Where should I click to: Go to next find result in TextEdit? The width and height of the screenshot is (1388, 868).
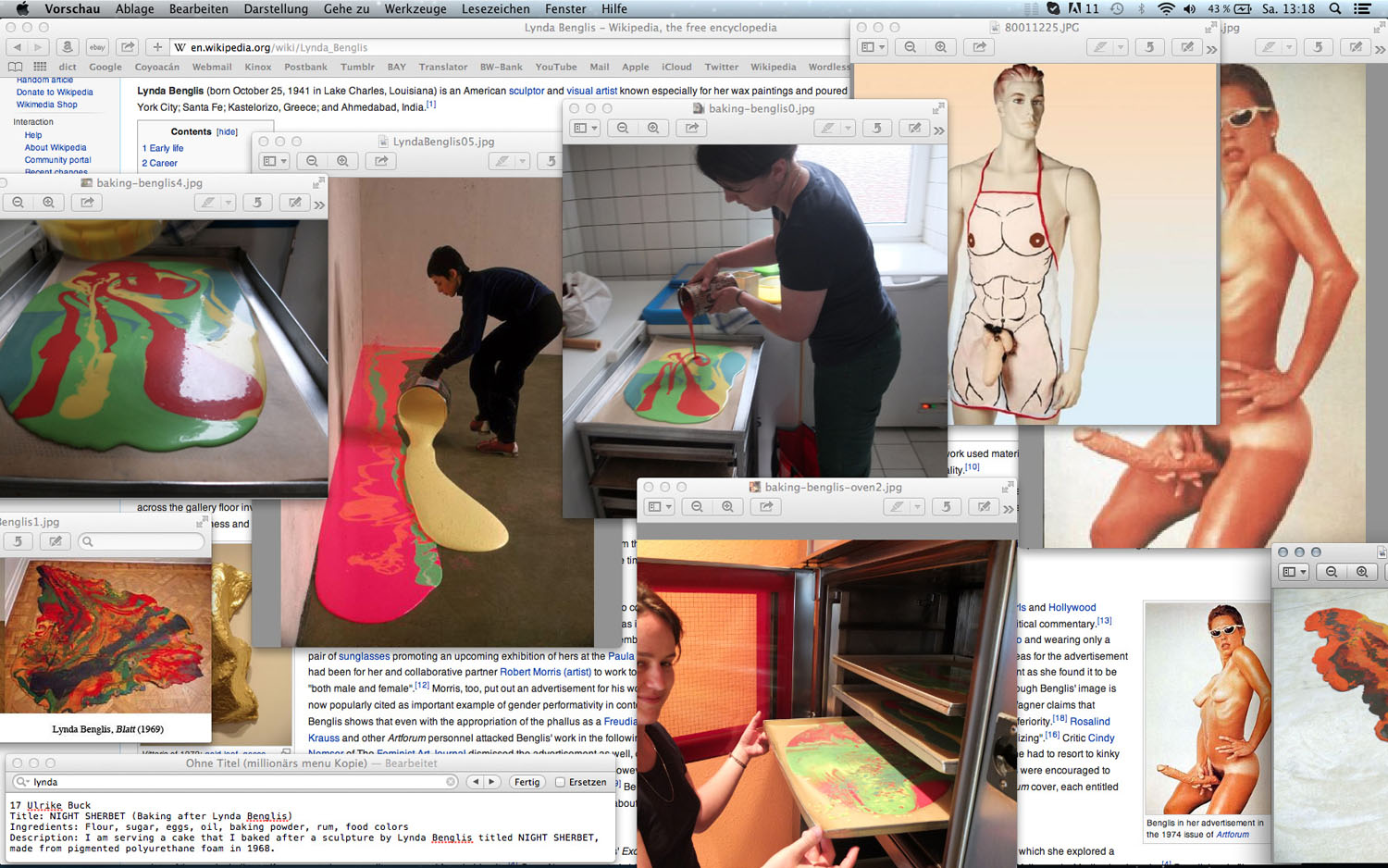(x=492, y=782)
